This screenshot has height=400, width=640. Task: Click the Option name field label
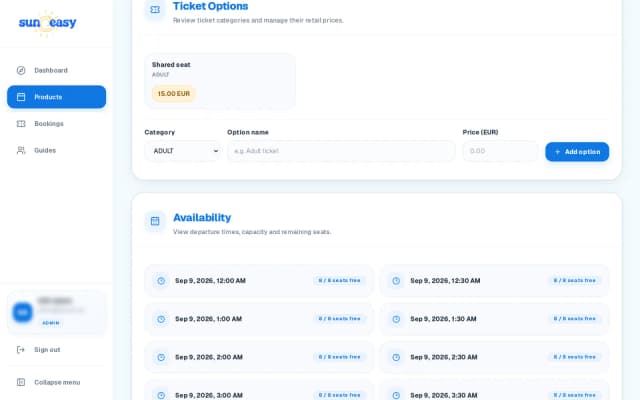pos(248,132)
